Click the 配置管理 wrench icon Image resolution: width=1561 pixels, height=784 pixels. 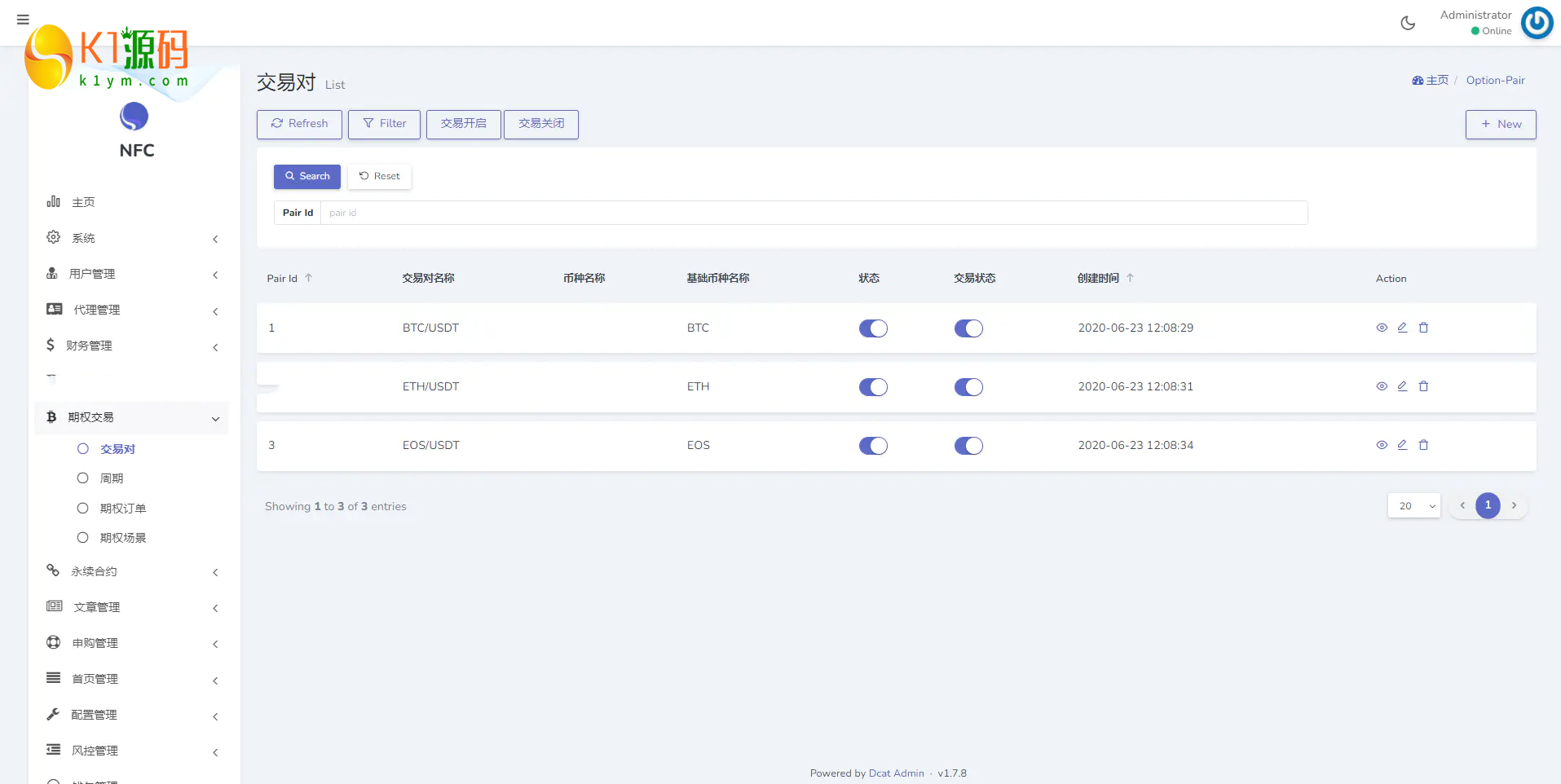pyautogui.click(x=53, y=714)
